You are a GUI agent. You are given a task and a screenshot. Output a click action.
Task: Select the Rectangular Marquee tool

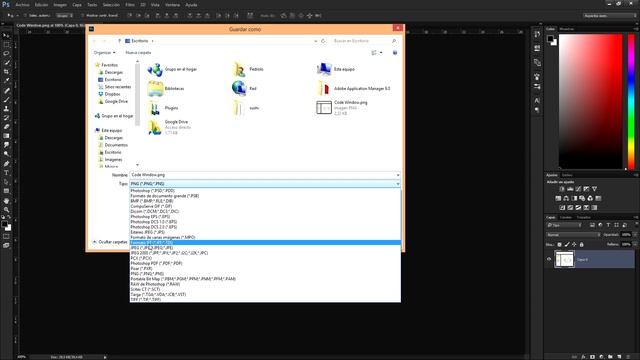click(6, 44)
